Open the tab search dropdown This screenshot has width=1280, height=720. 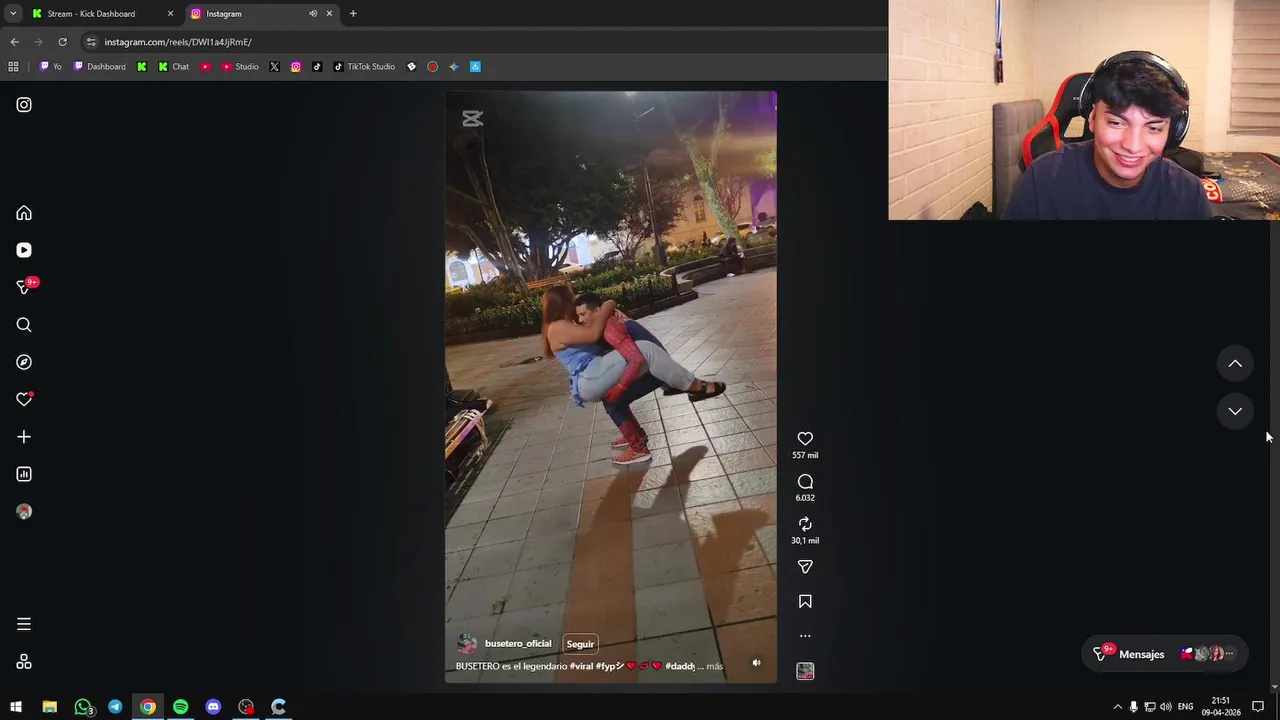click(13, 14)
